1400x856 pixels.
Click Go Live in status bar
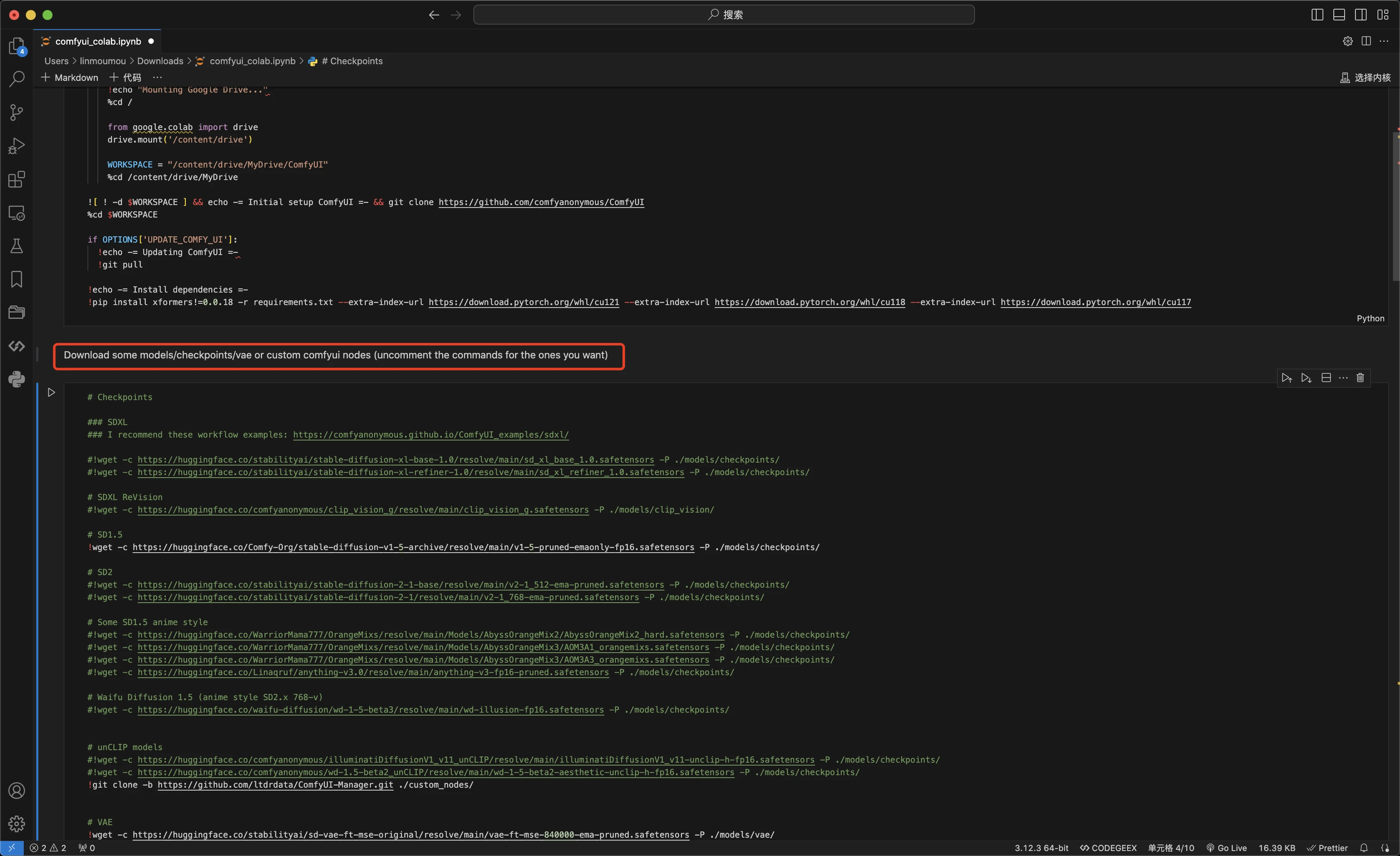tap(1226, 848)
